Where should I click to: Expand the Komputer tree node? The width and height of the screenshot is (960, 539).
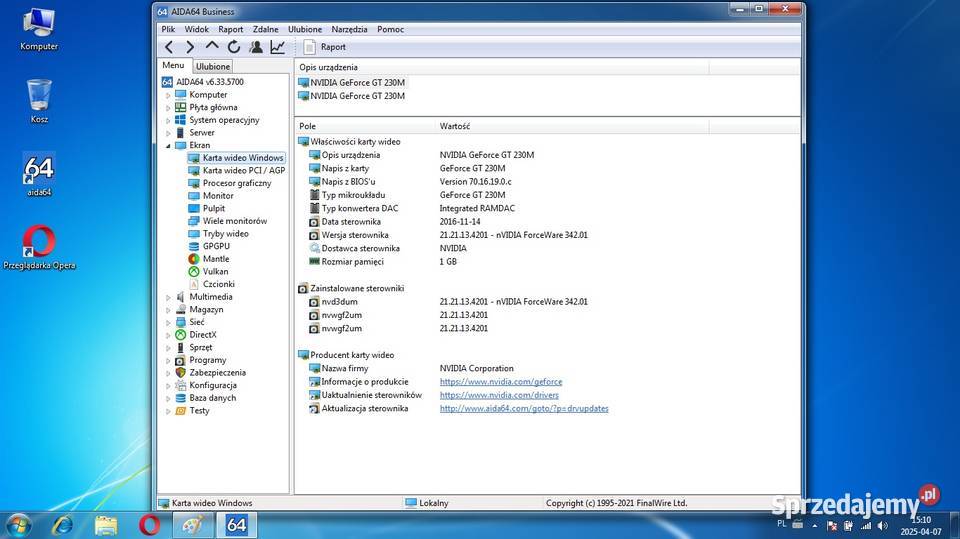tap(168, 95)
